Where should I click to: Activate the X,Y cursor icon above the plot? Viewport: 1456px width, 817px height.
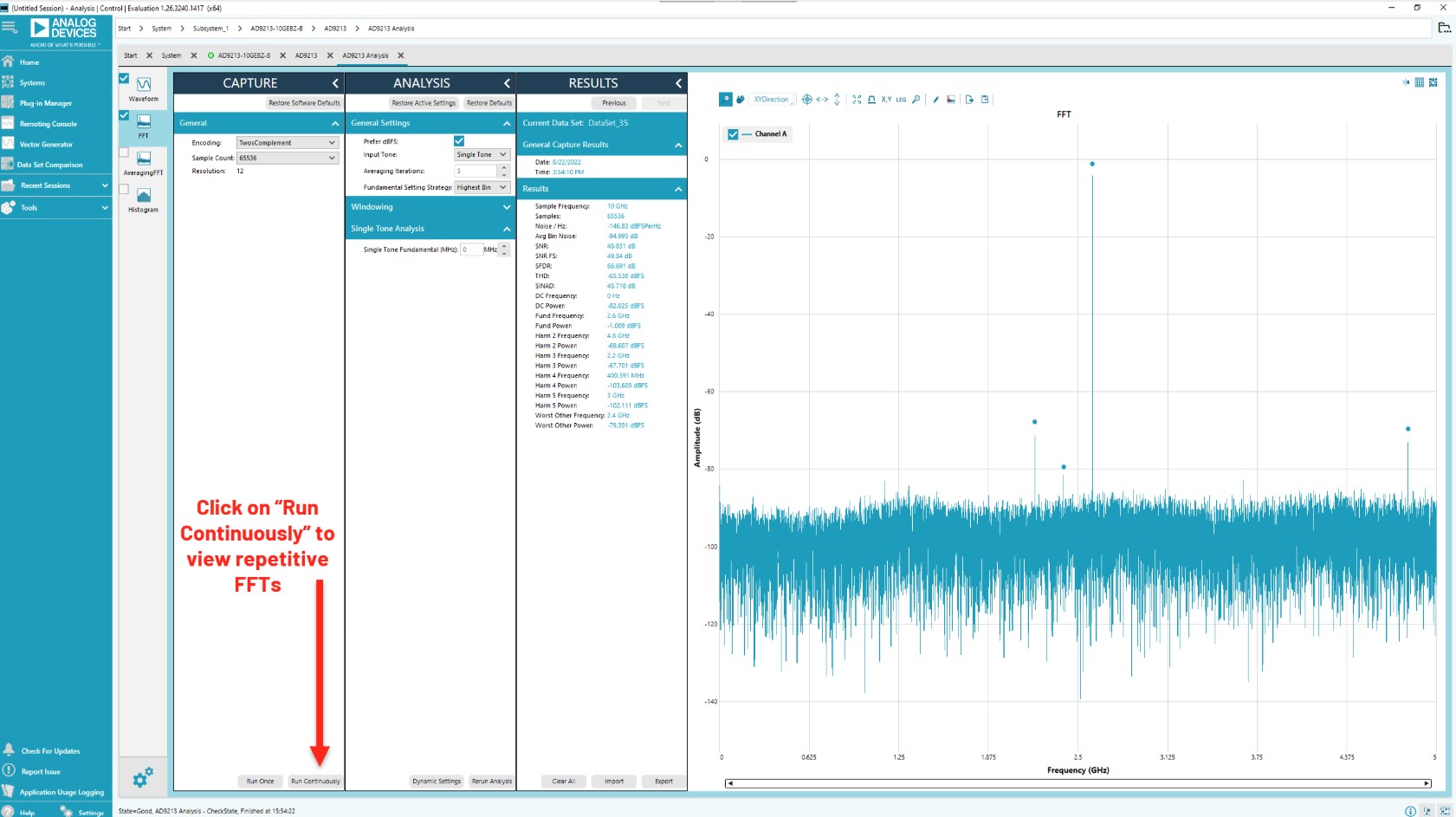click(x=884, y=99)
